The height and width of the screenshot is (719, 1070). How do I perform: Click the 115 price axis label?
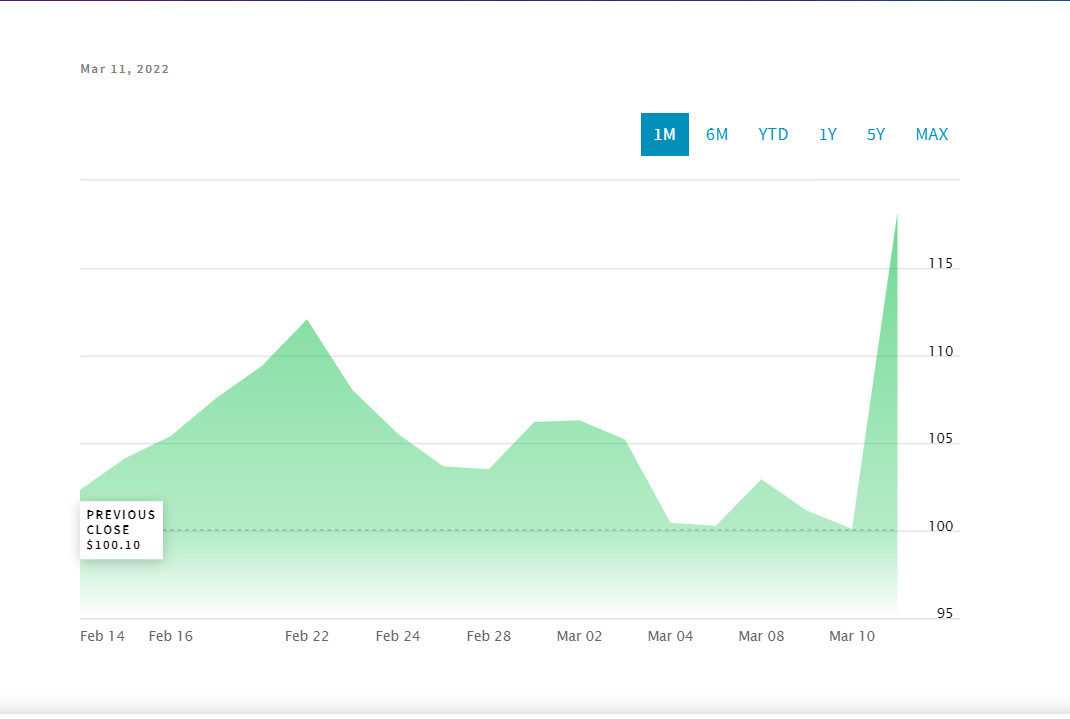(940, 263)
